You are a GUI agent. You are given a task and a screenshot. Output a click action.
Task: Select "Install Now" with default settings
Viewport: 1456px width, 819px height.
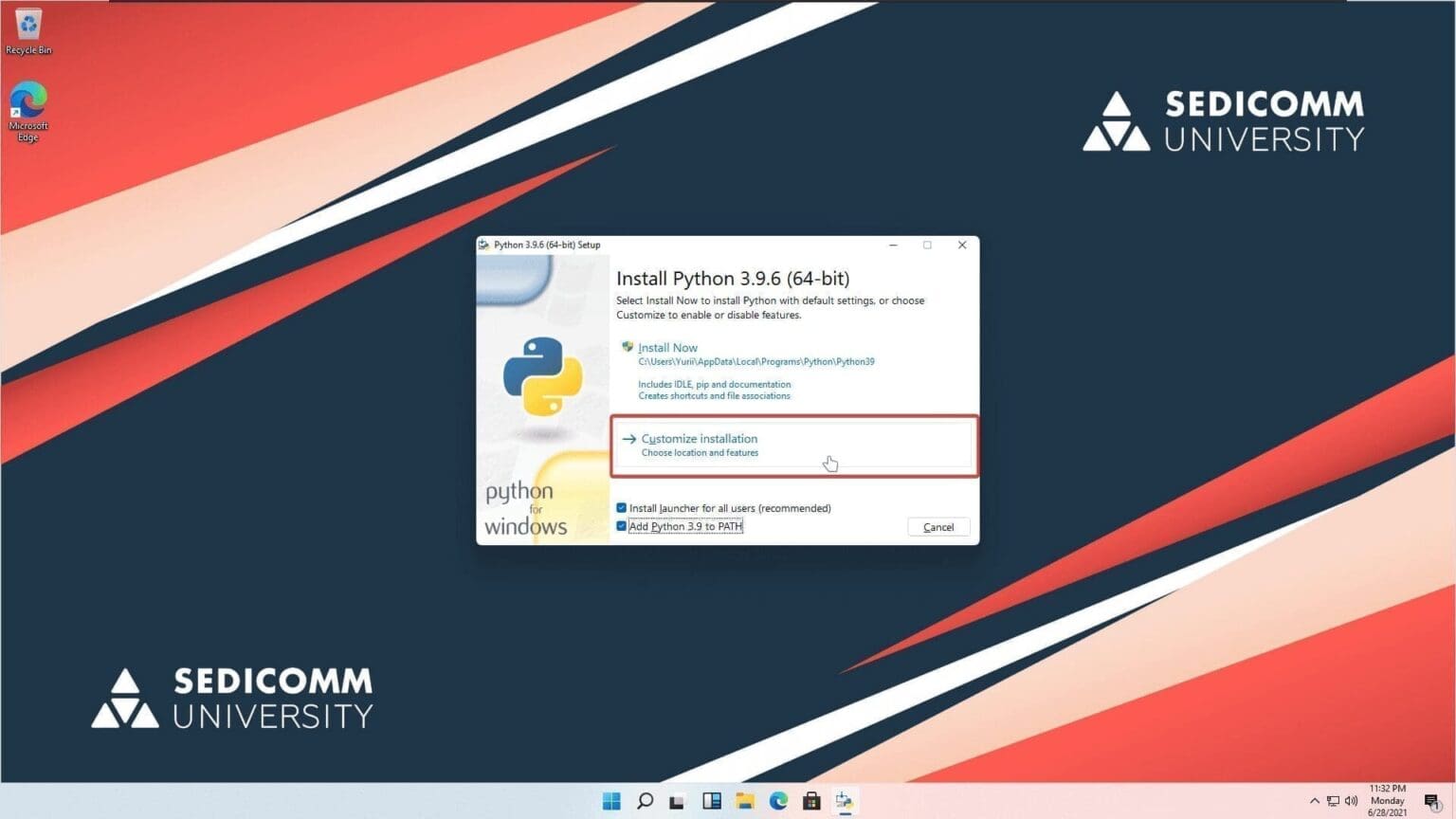[x=667, y=347]
